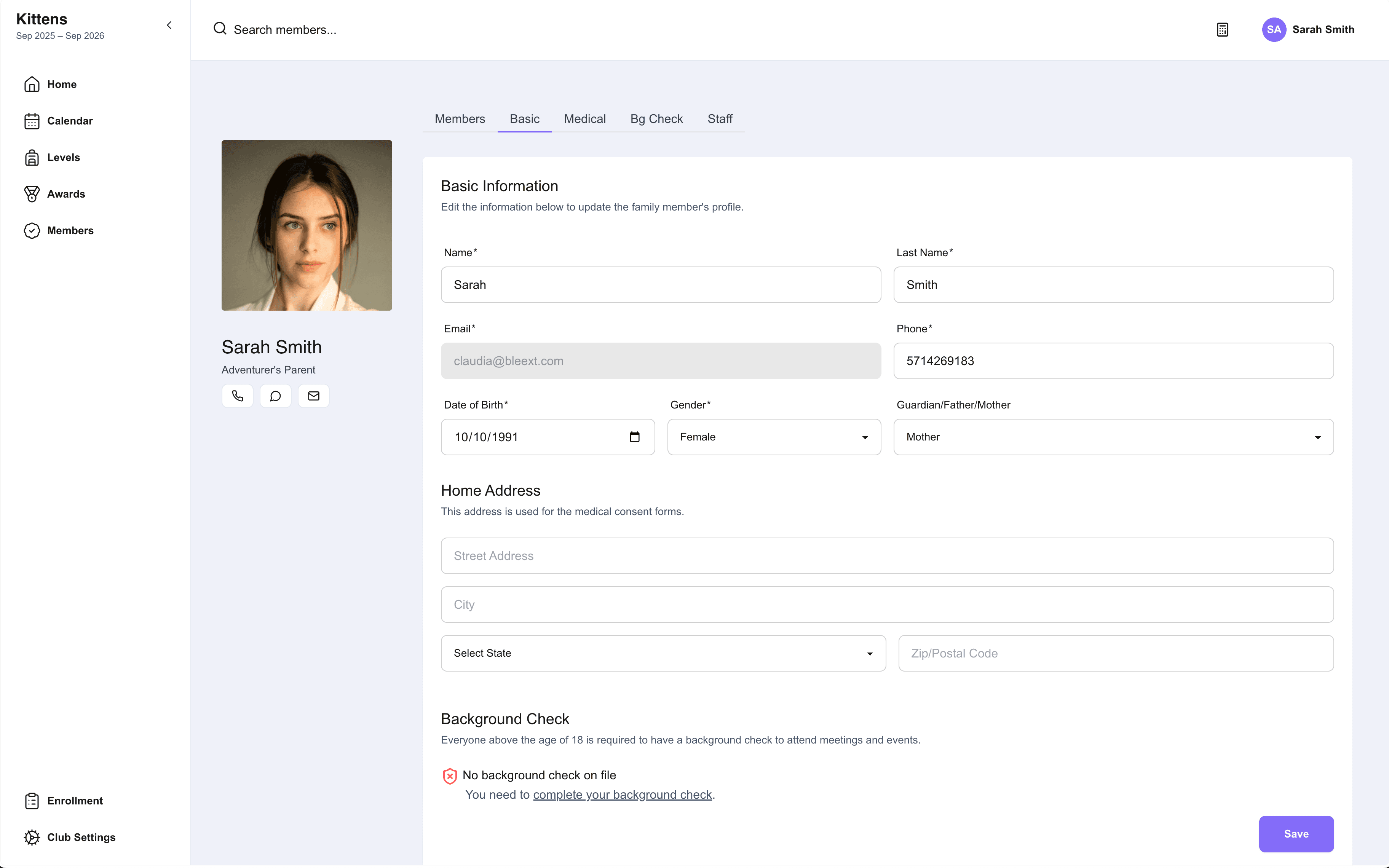Open Members in the sidebar menu
1389x868 pixels.
point(70,231)
